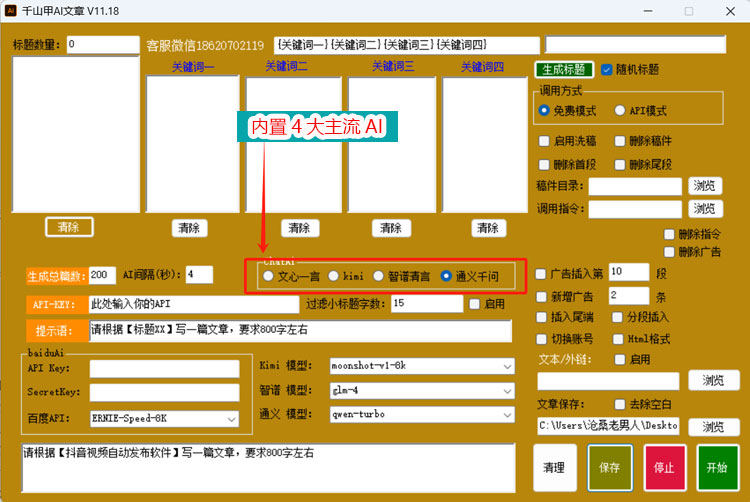Click the 文本/外链 path input field
The image size is (750, 502).
tap(608, 381)
